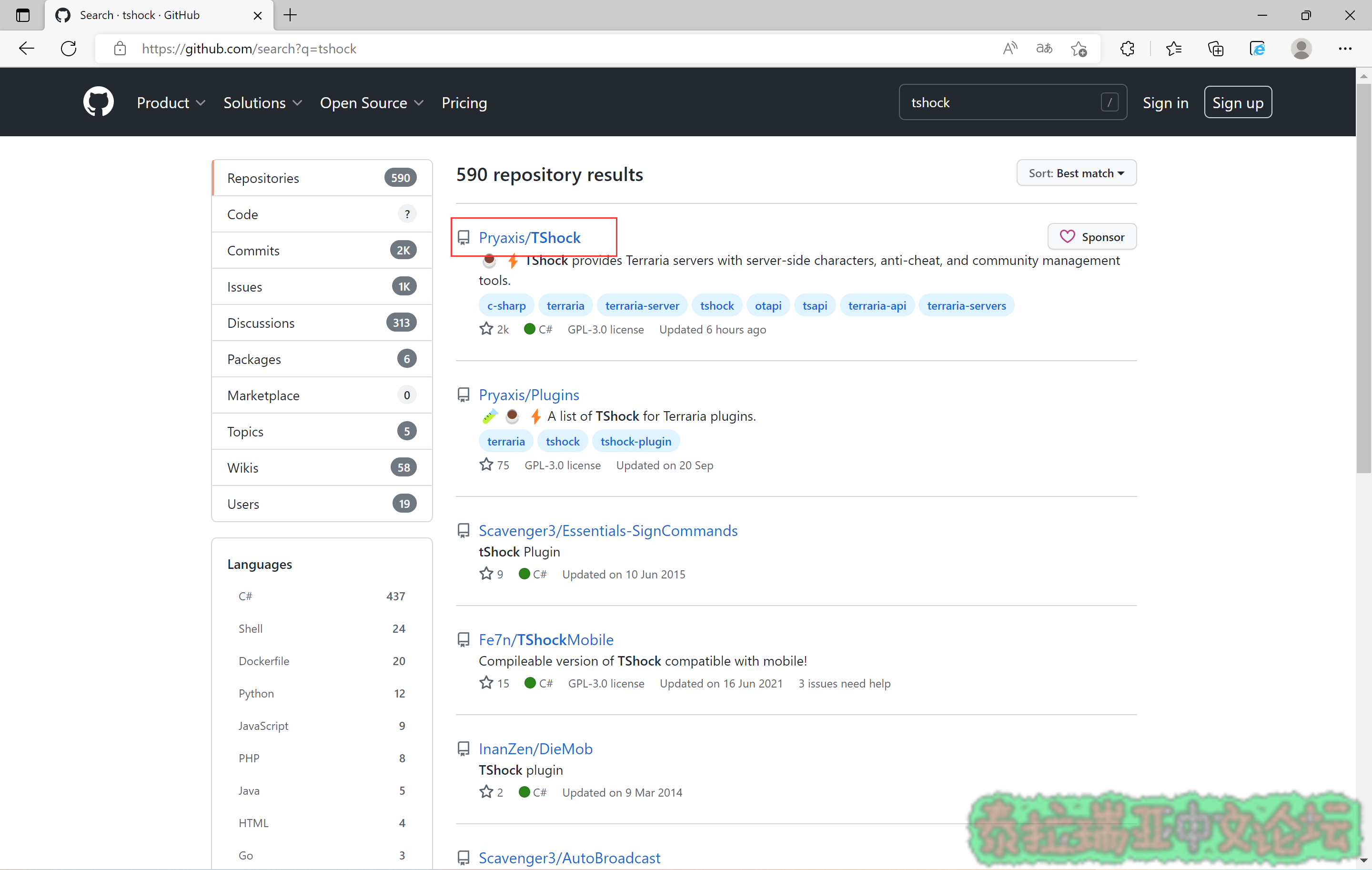Open a new tab with plus icon
Image resolution: width=1372 pixels, height=870 pixels.
point(290,15)
